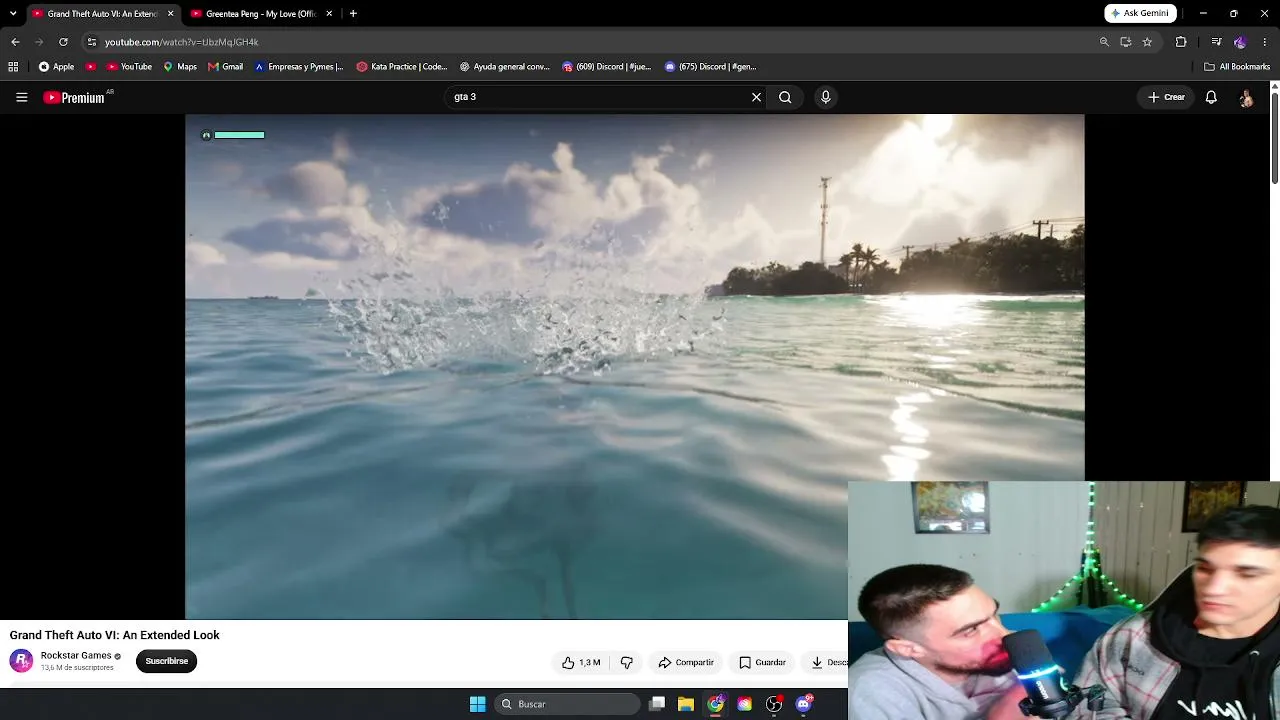1280x720 pixels.
Task: Open the Gmail bookmark
Action: tap(226, 67)
